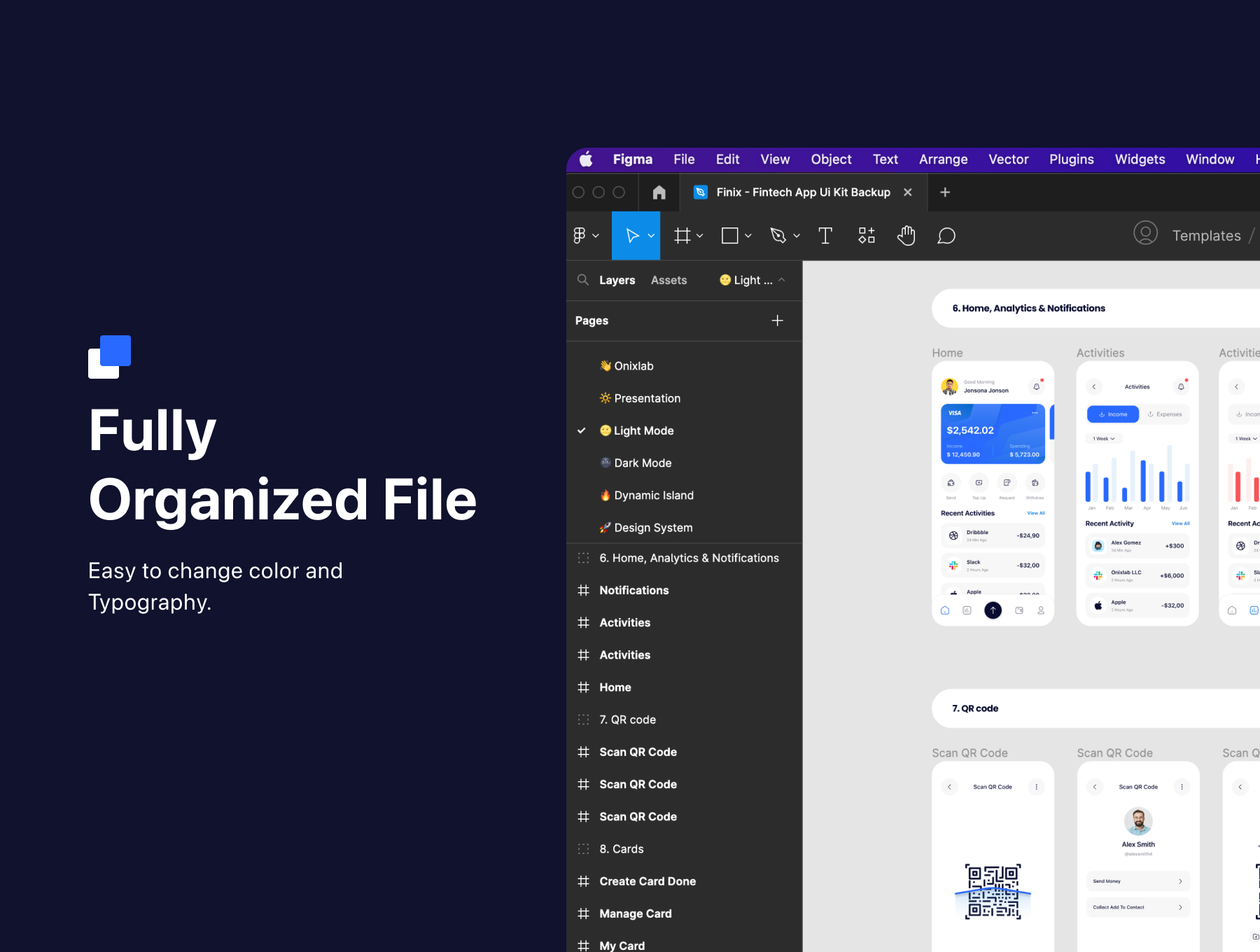Viewport: 1260px width, 952px height.
Task: Select the Frame tool
Action: [x=682, y=236]
